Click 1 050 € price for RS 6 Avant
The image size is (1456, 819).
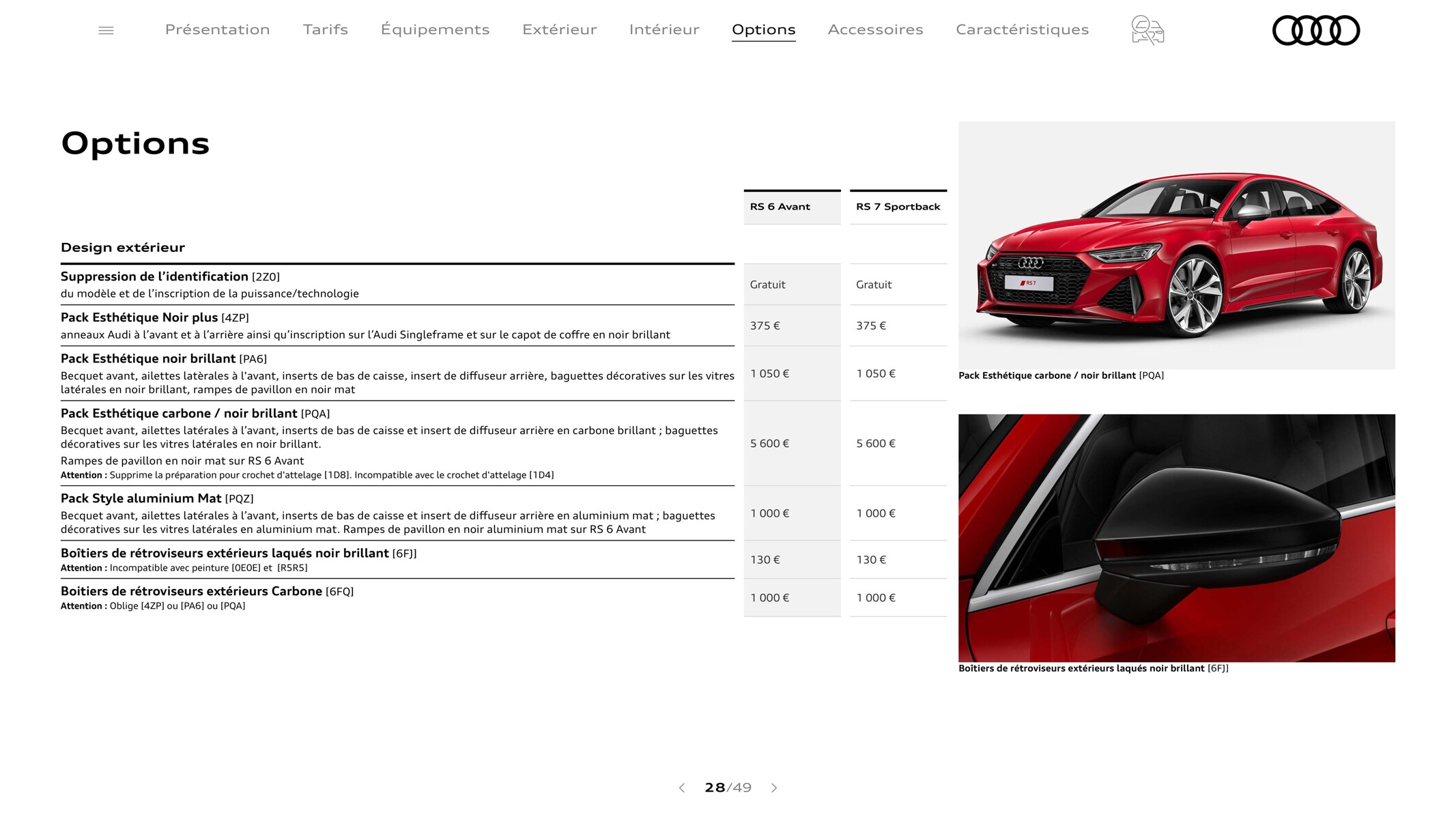[770, 373]
